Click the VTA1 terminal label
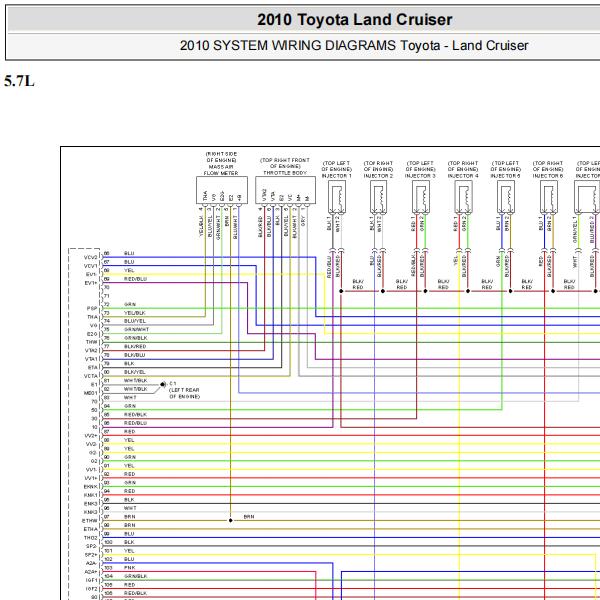 (91, 359)
